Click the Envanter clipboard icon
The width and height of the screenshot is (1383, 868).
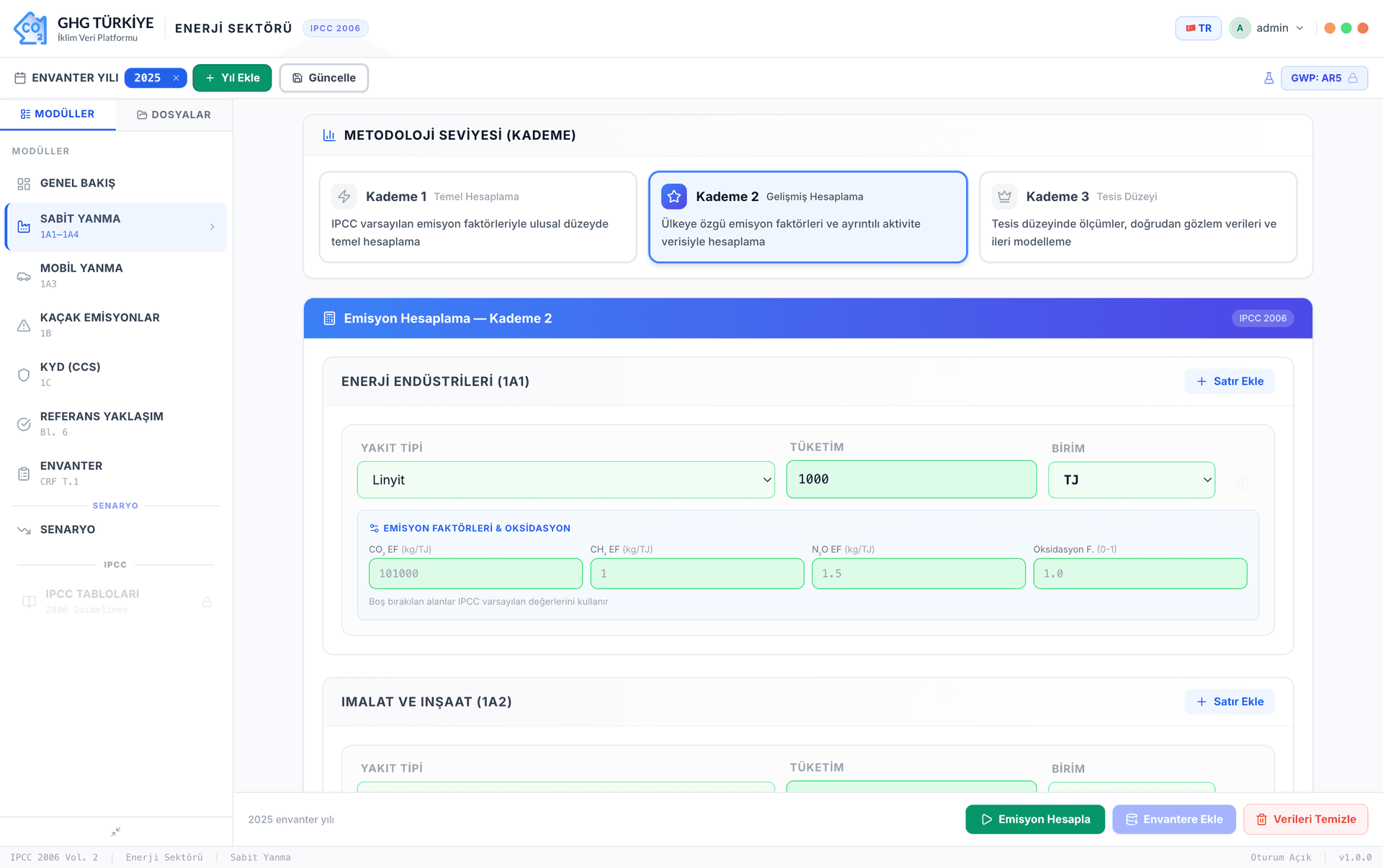(24, 474)
